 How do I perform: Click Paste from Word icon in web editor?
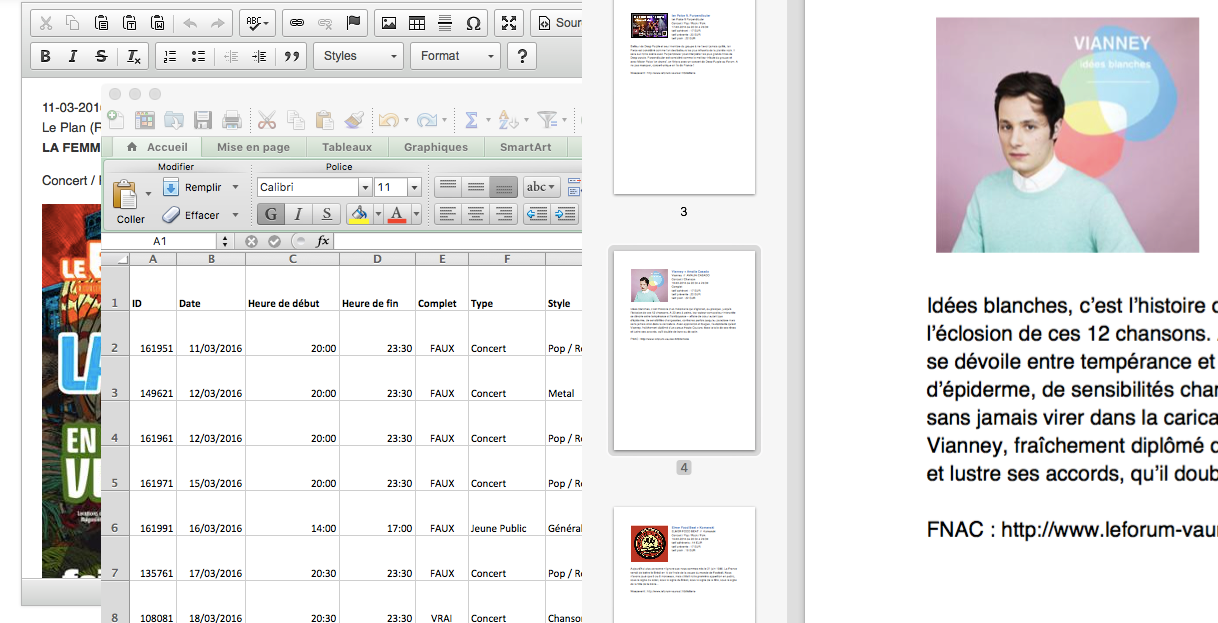158,22
